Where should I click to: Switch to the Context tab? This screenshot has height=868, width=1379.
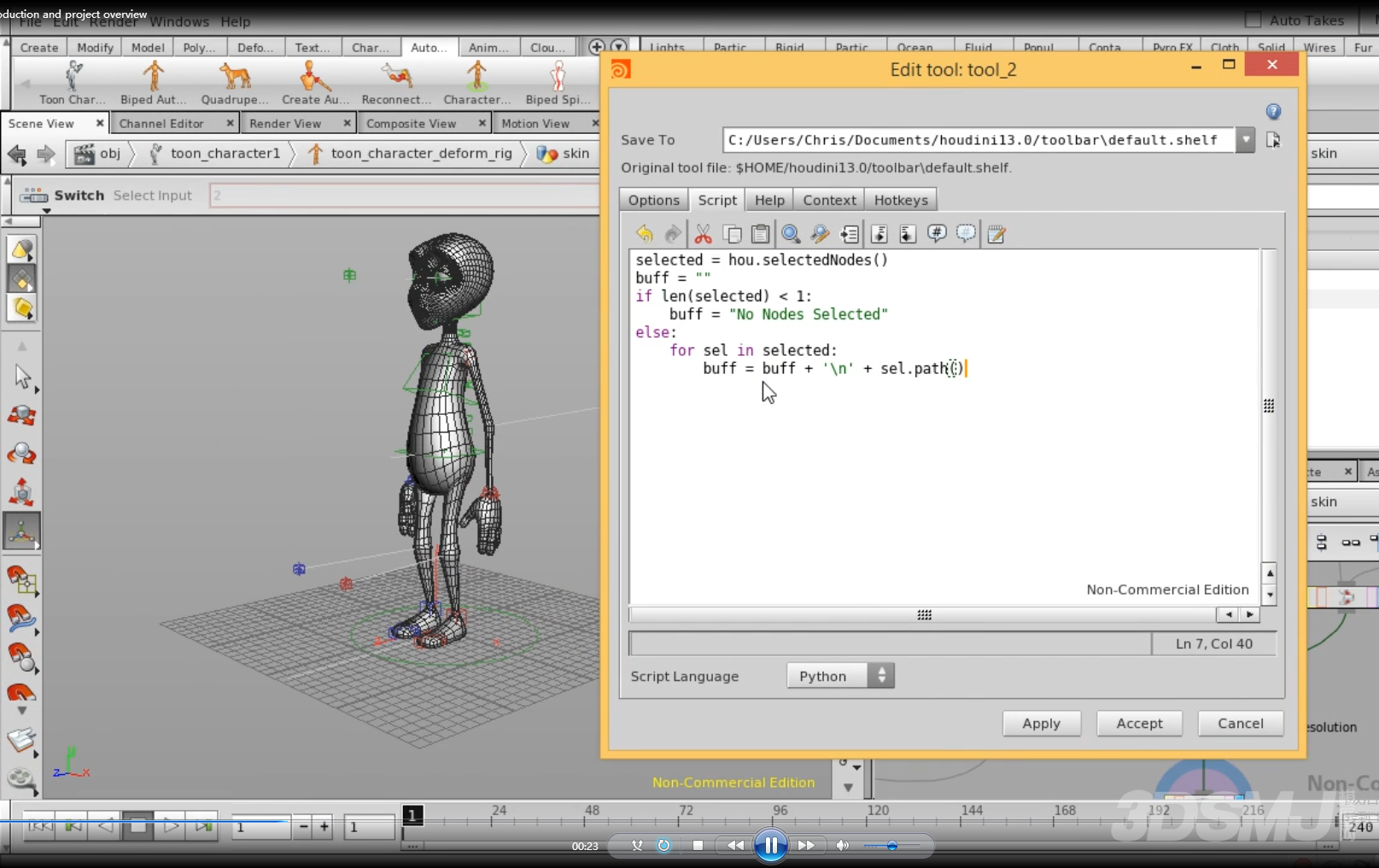[829, 200]
